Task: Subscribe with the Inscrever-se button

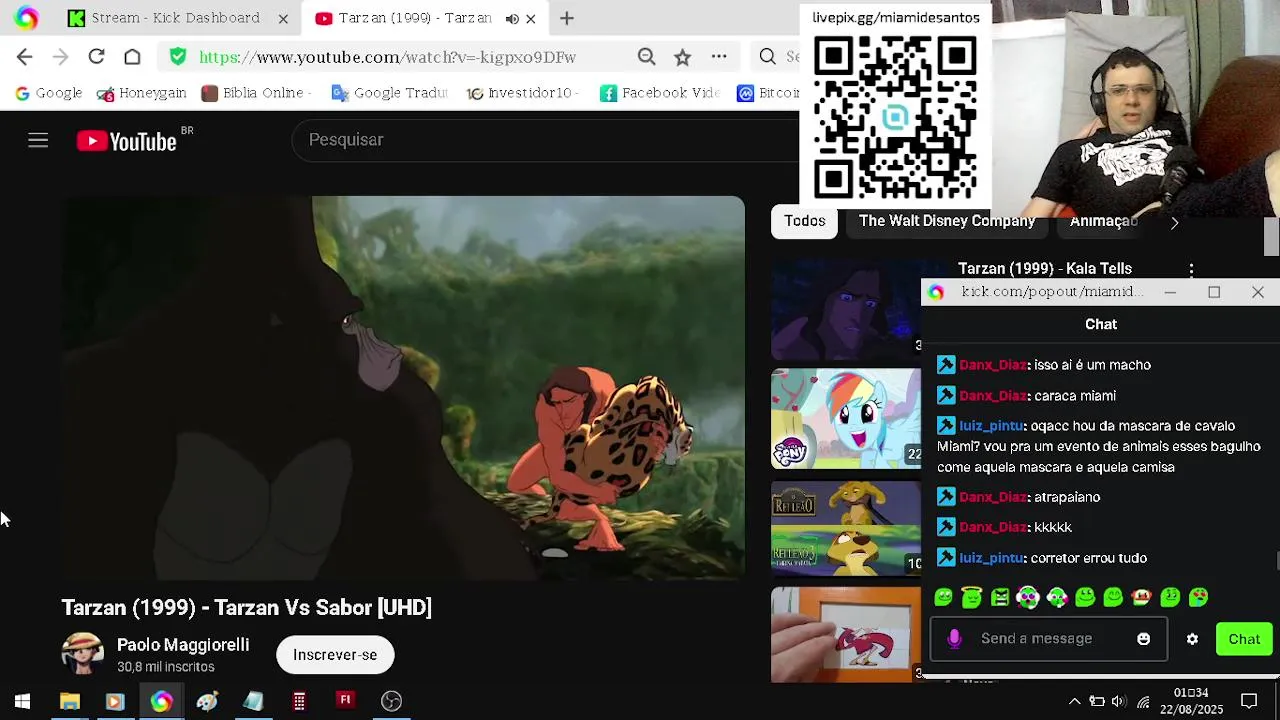Action: point(335,655)
